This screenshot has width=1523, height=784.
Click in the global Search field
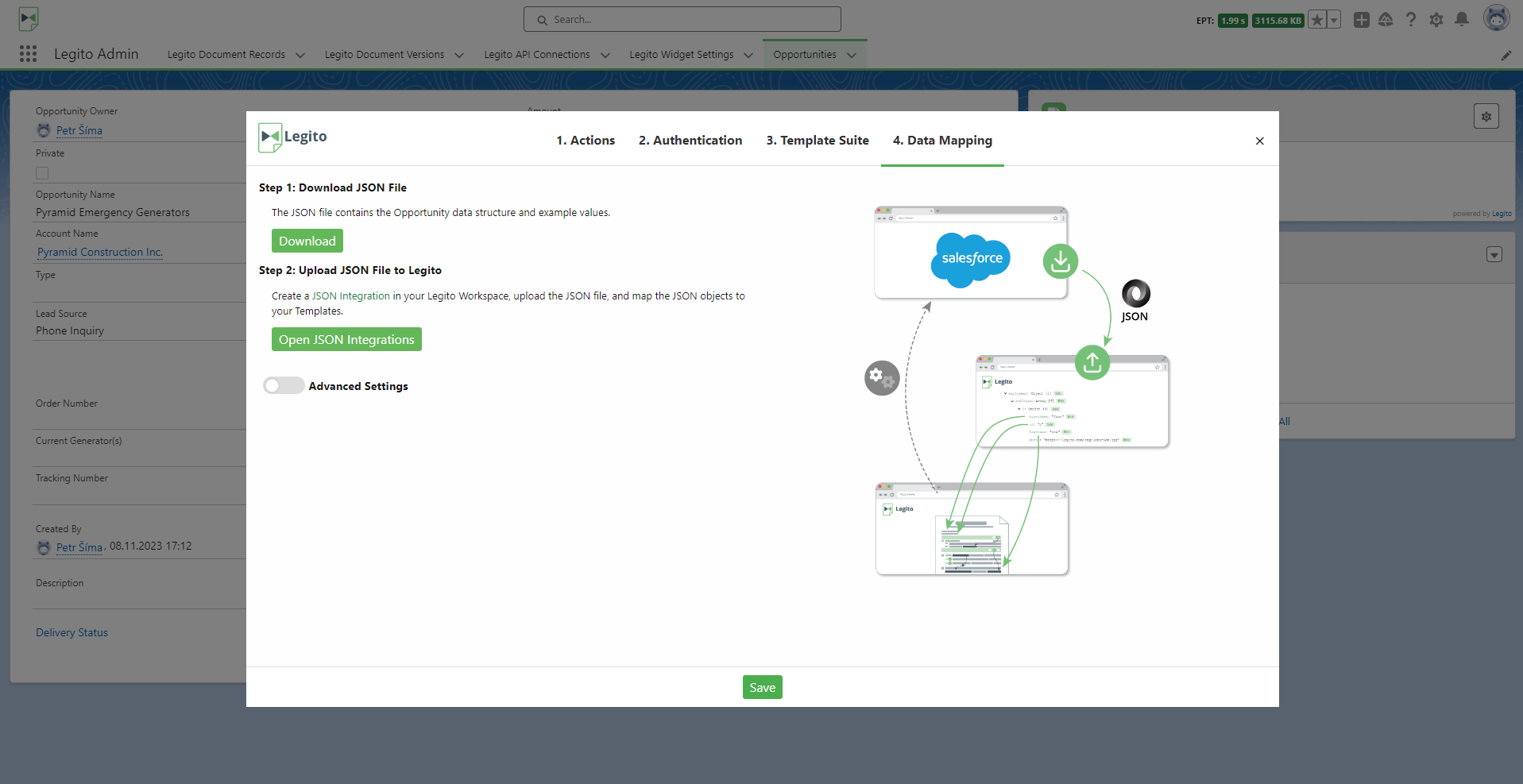coord(682,19)
